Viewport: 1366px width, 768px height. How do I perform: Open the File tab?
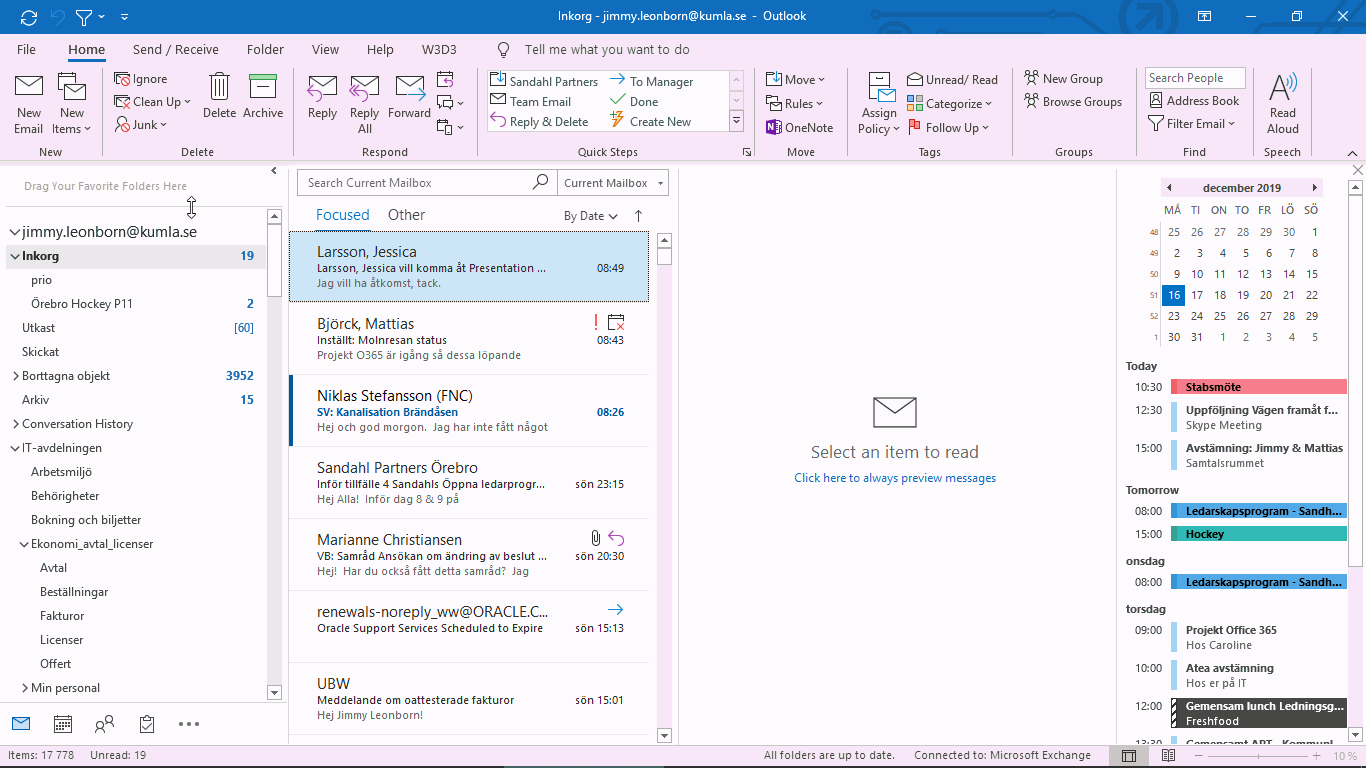[x=26, y=49]
